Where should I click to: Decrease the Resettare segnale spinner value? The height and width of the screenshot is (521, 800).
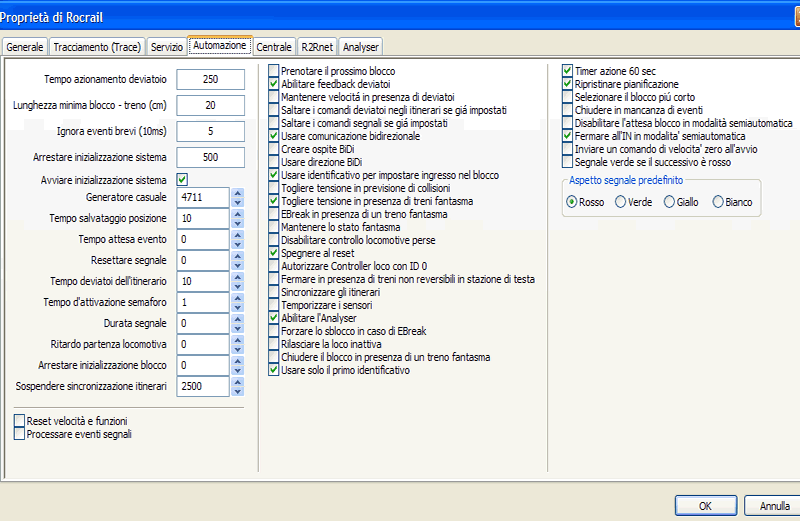click(x=238, y=266)
